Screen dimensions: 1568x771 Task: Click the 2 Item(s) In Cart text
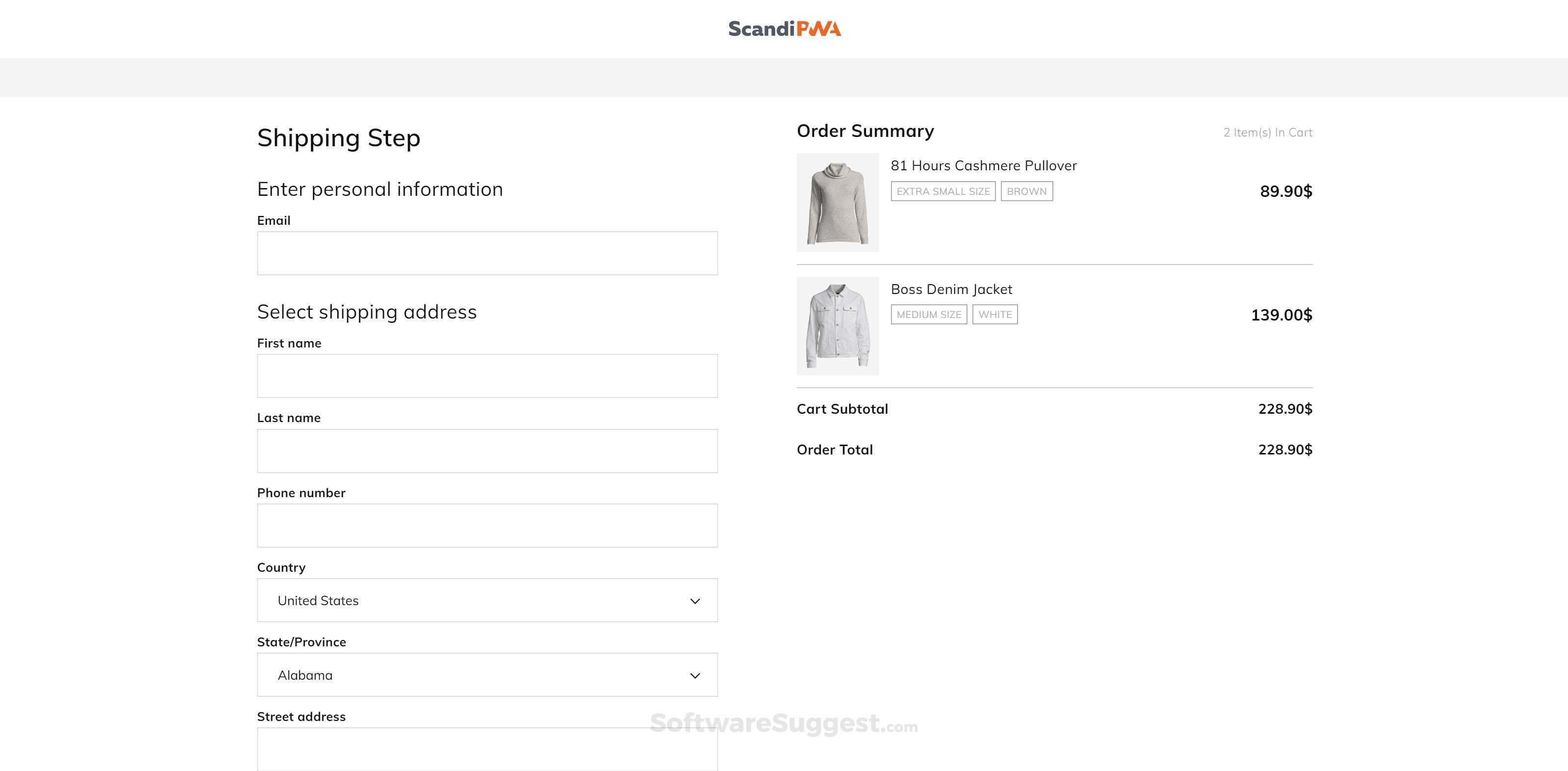(1267, 133)
